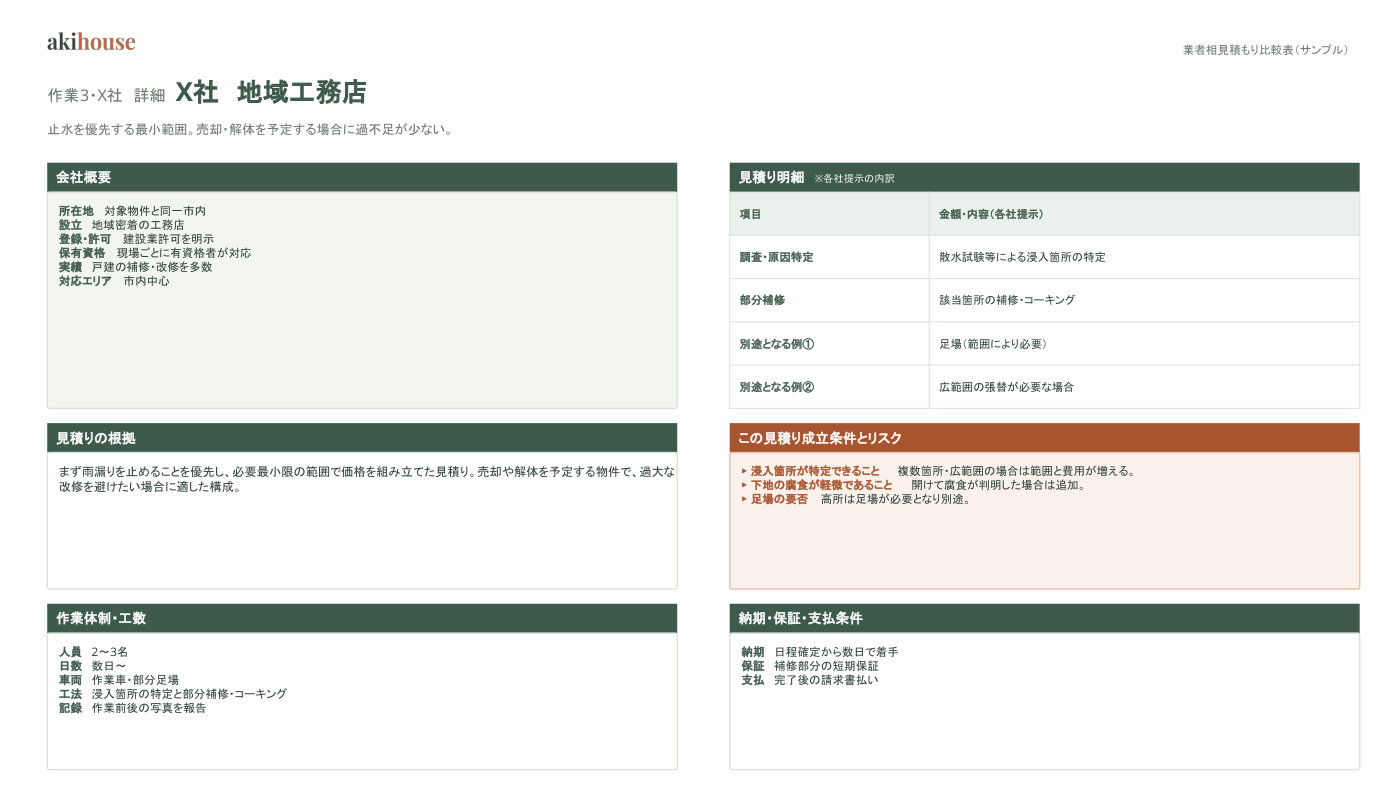Screen dimensions: 1400x788
Task: Click the '部分補修' table cell
Action: point(829,300)
